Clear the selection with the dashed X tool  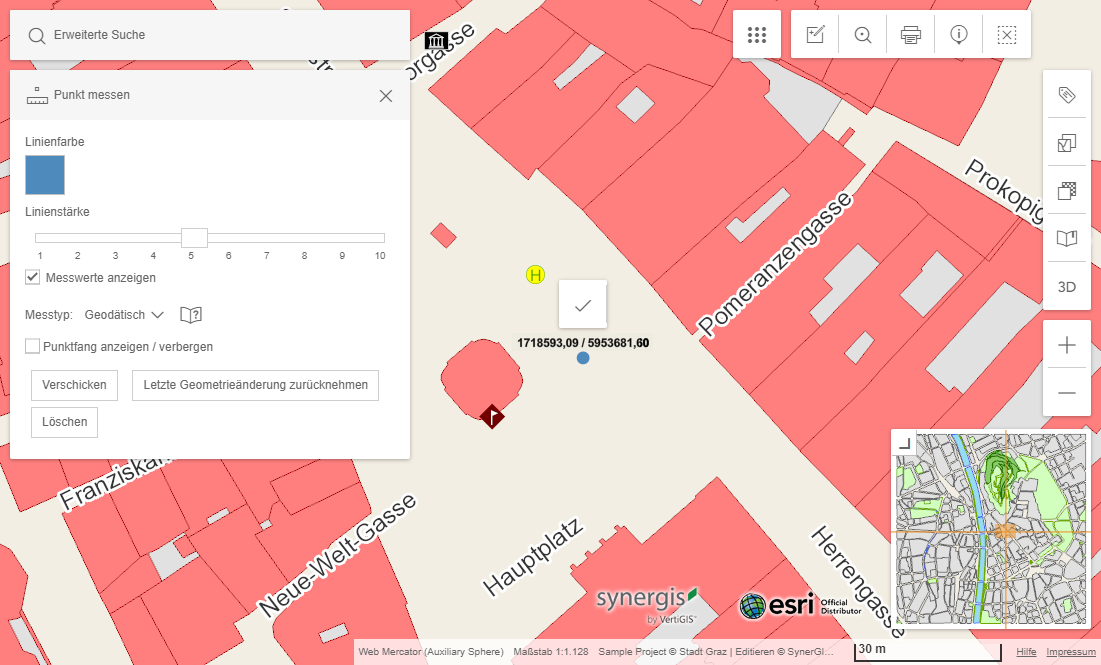1006,33
